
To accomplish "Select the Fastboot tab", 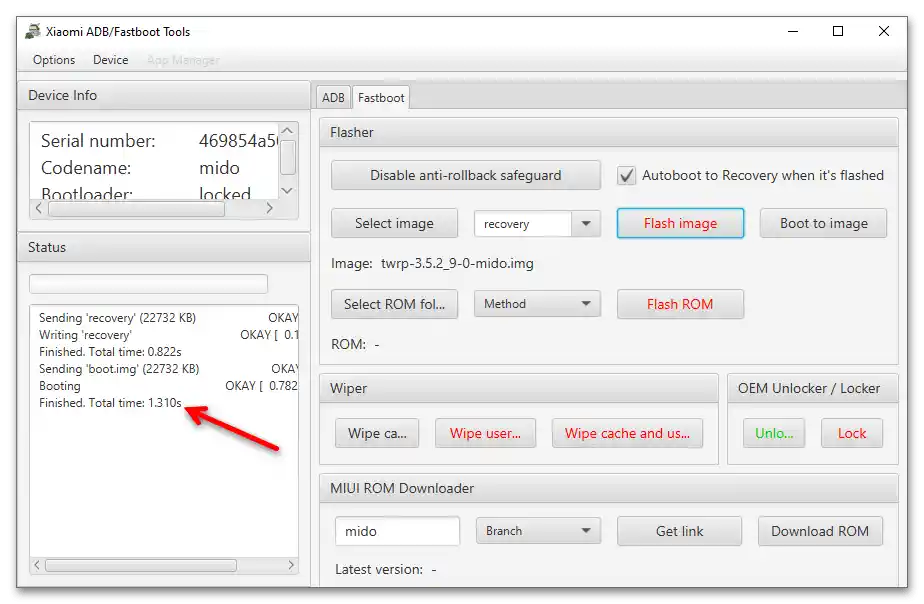I will [381, 97].
